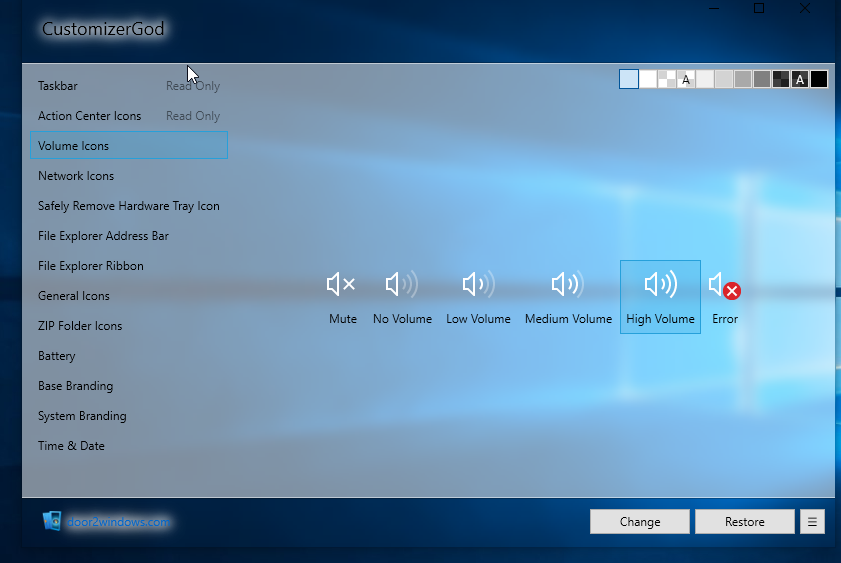
Task: Click the door2windows logo icon
Action: [x=52, y=521]
